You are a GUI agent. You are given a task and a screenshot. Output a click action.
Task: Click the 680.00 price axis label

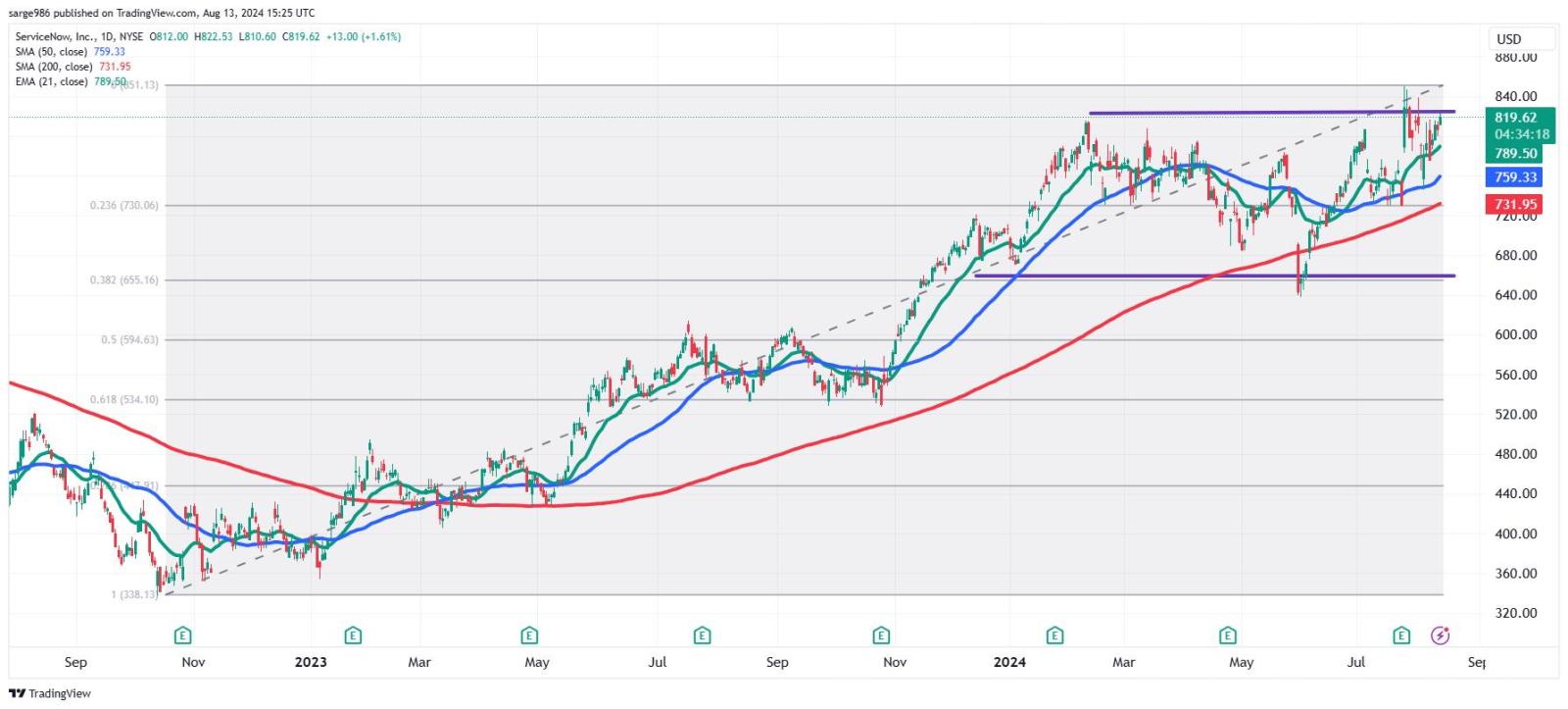click(x=1516, y=255)
